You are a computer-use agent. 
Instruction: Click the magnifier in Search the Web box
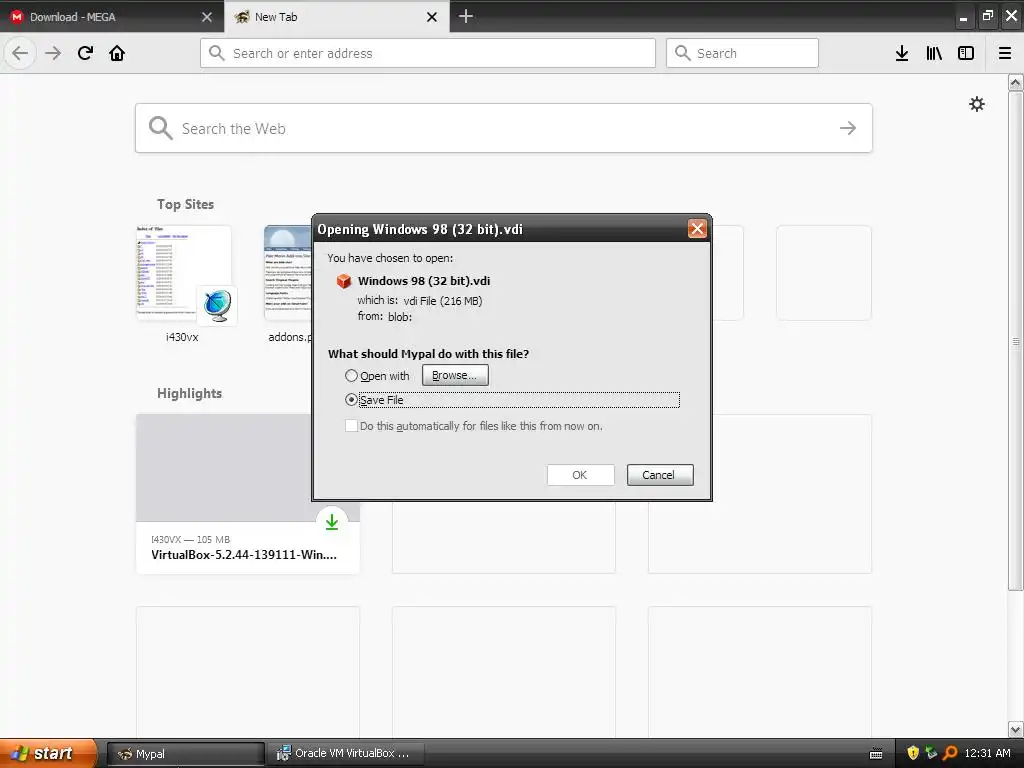[160, 128]
